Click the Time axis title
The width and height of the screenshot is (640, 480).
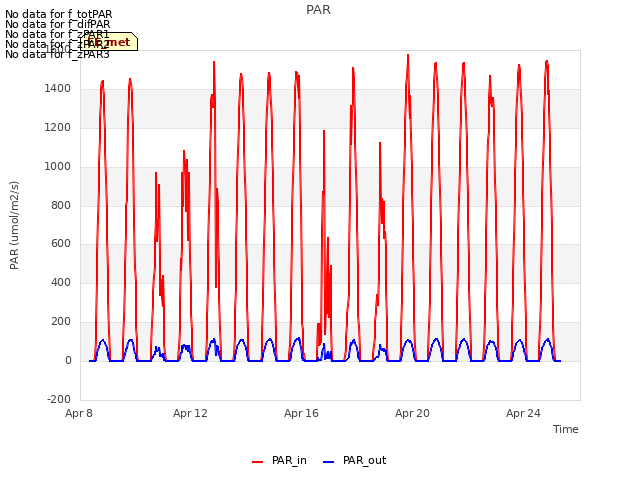(x=566, y=429)
